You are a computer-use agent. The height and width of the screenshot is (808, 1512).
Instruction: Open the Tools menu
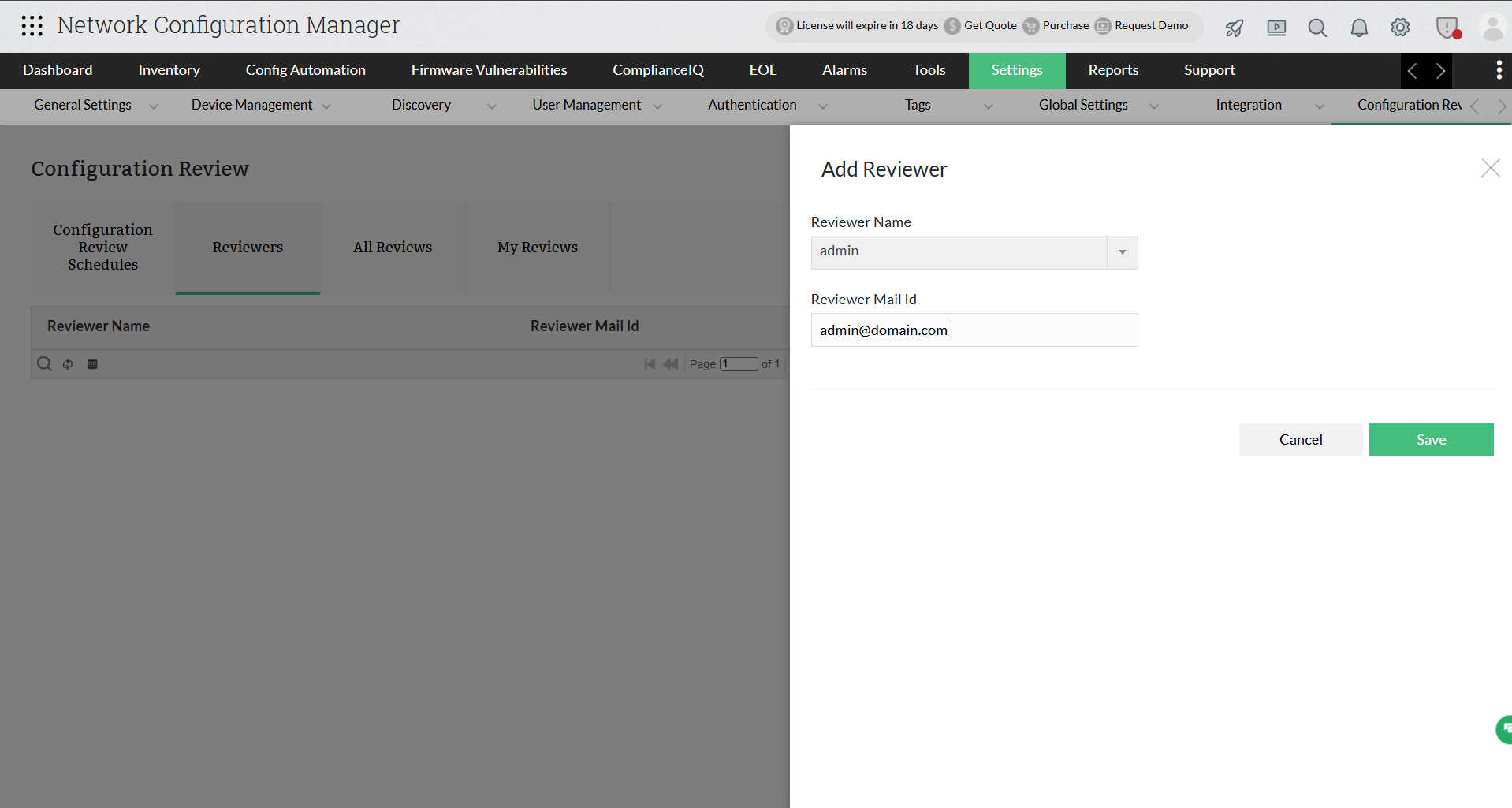click(929, 71)
